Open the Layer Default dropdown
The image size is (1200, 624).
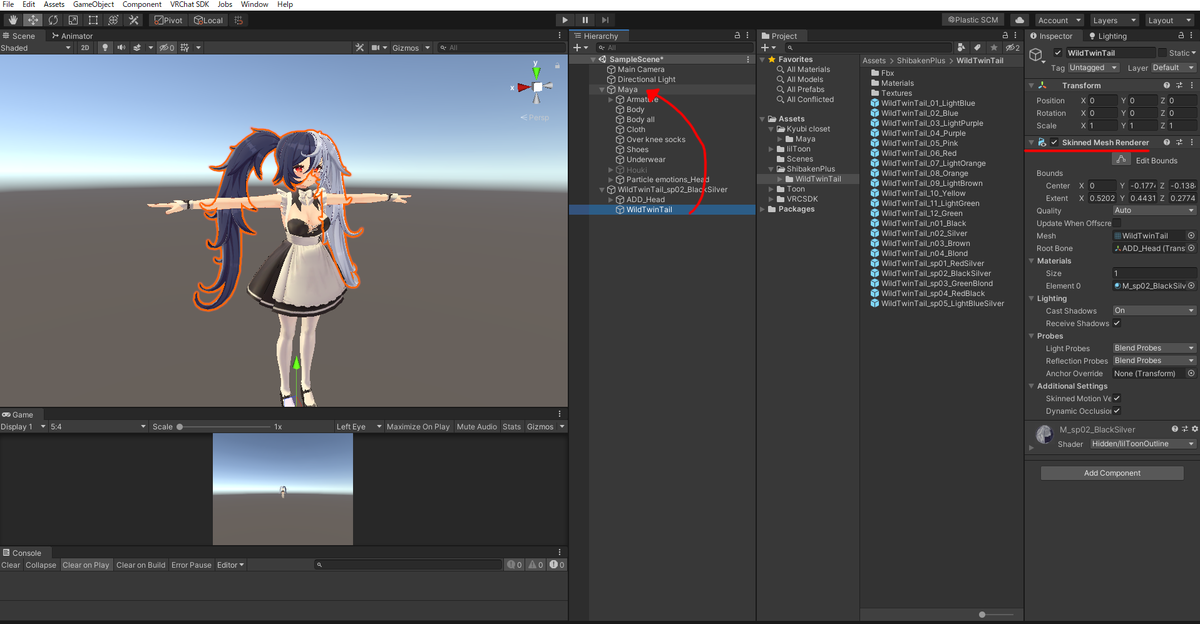coord(1173,68)
